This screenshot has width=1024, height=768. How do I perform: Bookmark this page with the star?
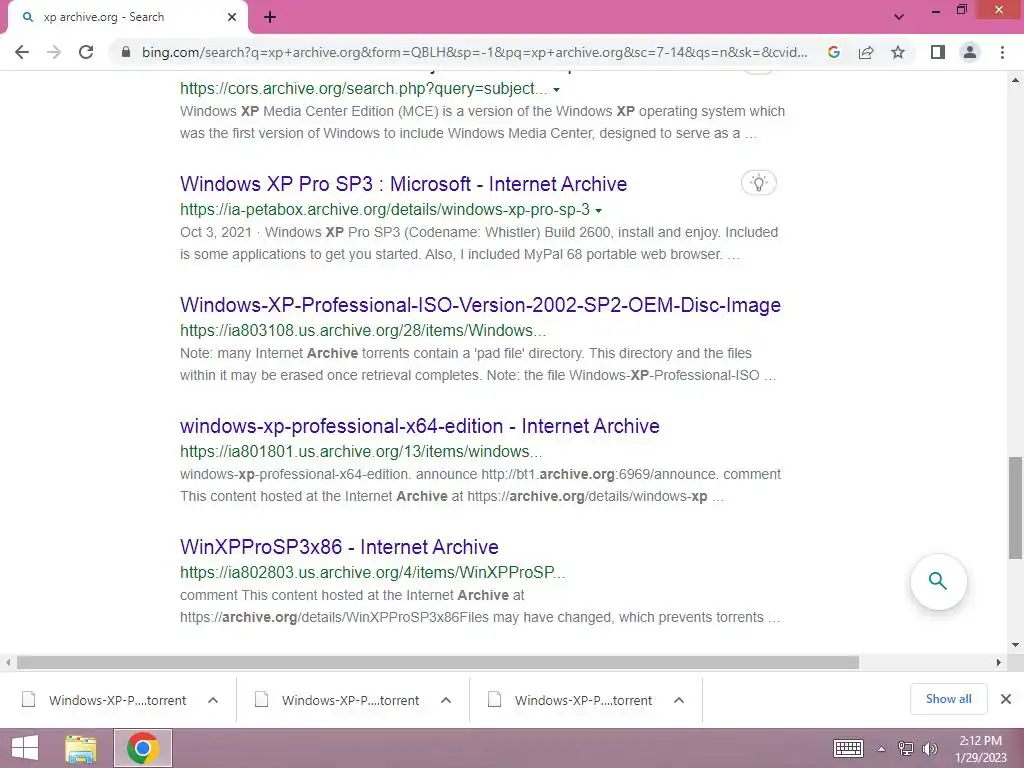pos(898,52)
